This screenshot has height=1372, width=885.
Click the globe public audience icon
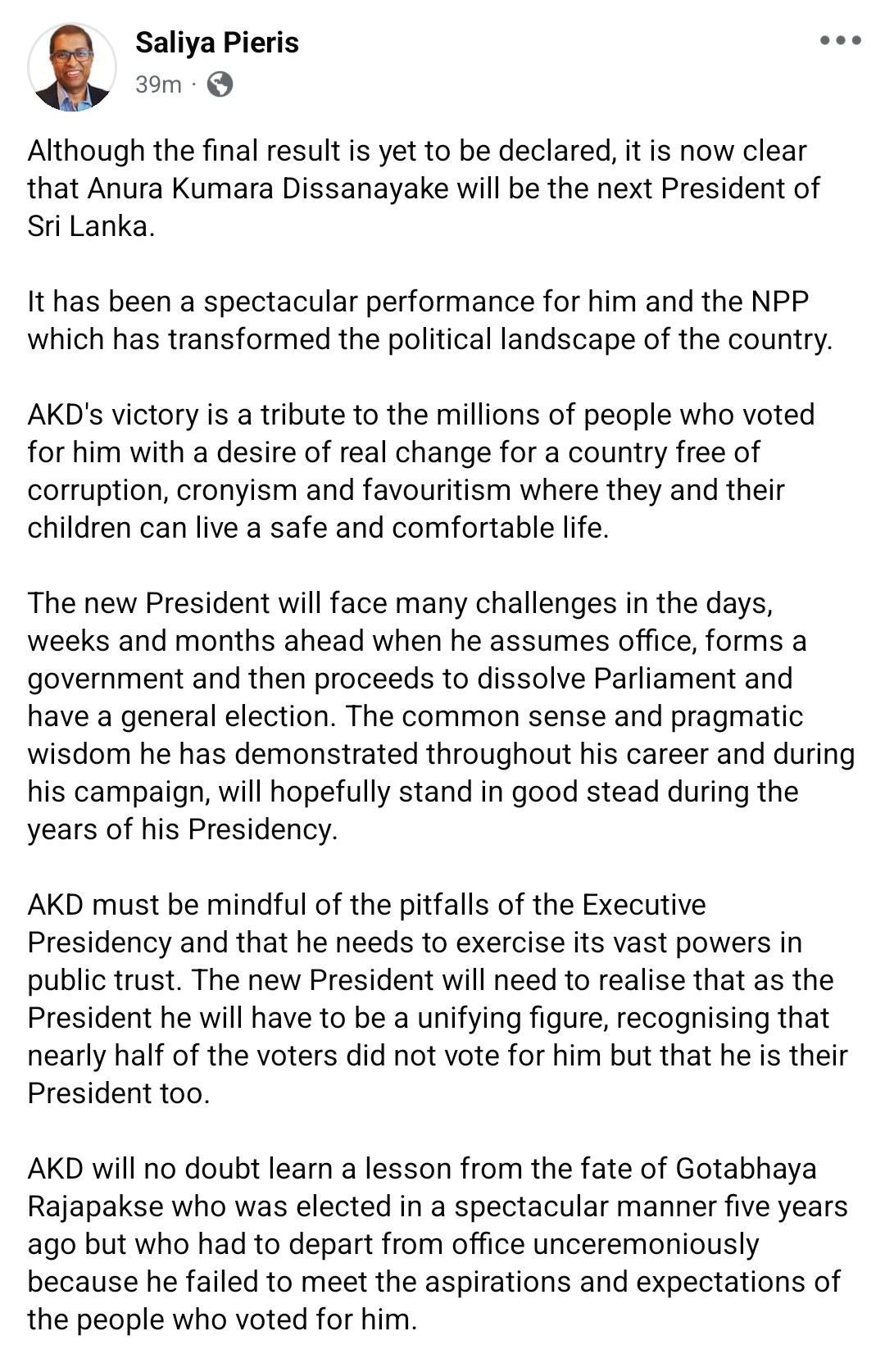click(220, 84)
